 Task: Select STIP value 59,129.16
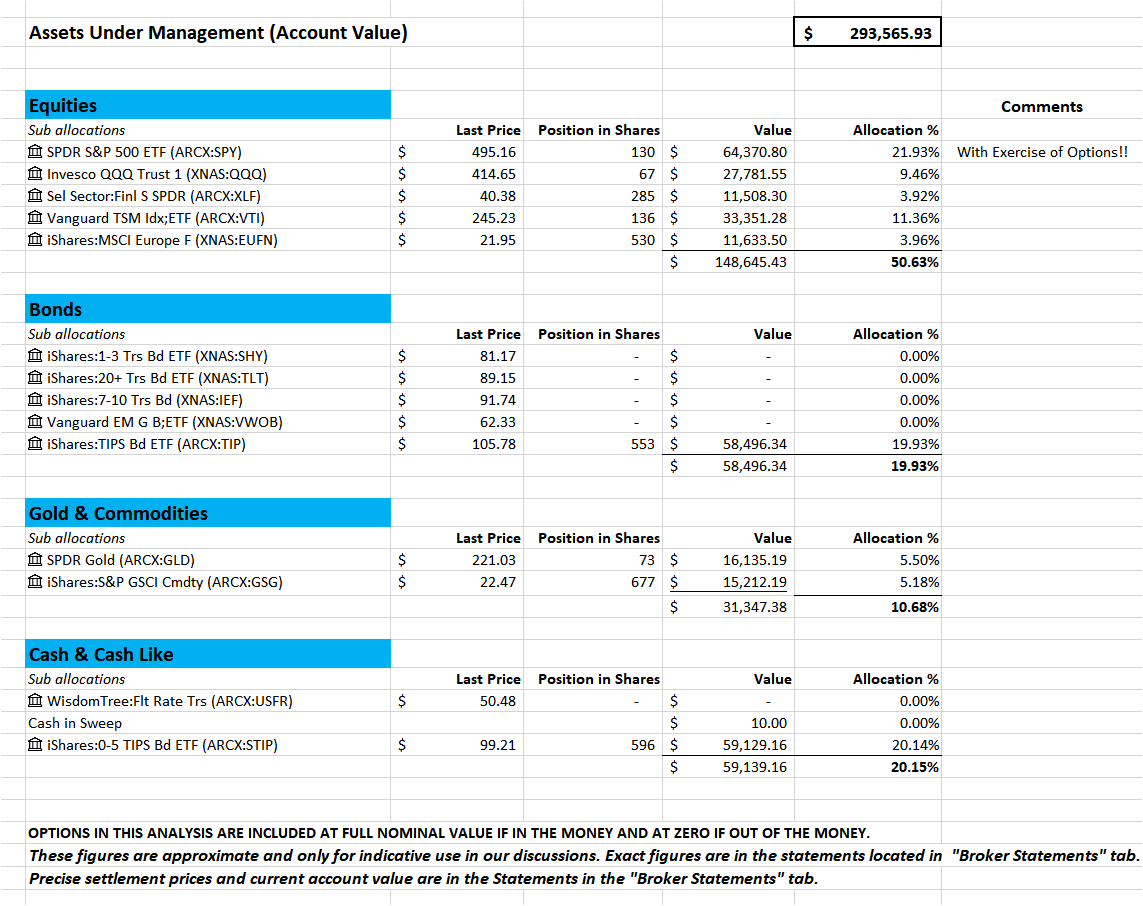(x=754, y=745)
